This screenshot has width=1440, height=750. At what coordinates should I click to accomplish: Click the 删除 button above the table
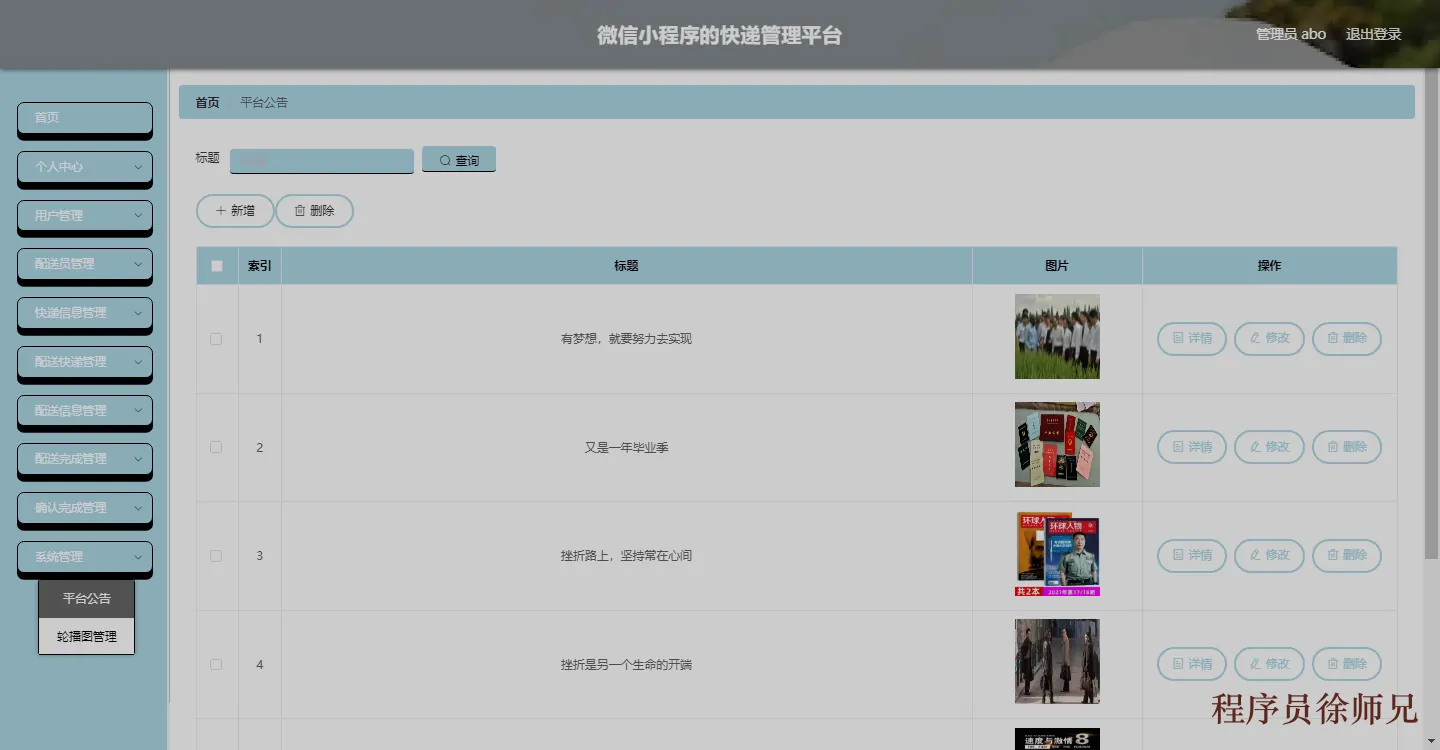click(x=314, y=211)
